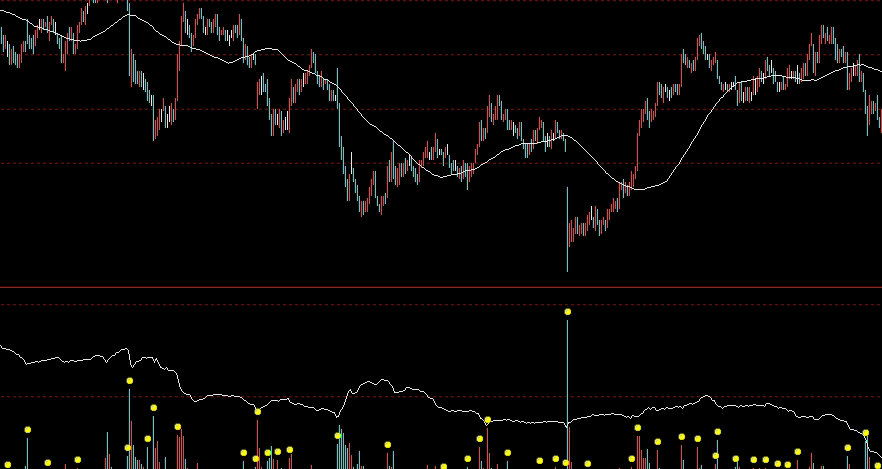Click the white indicator line's dip under the tallest spike

pyautogui.click(x=567, y=426)
